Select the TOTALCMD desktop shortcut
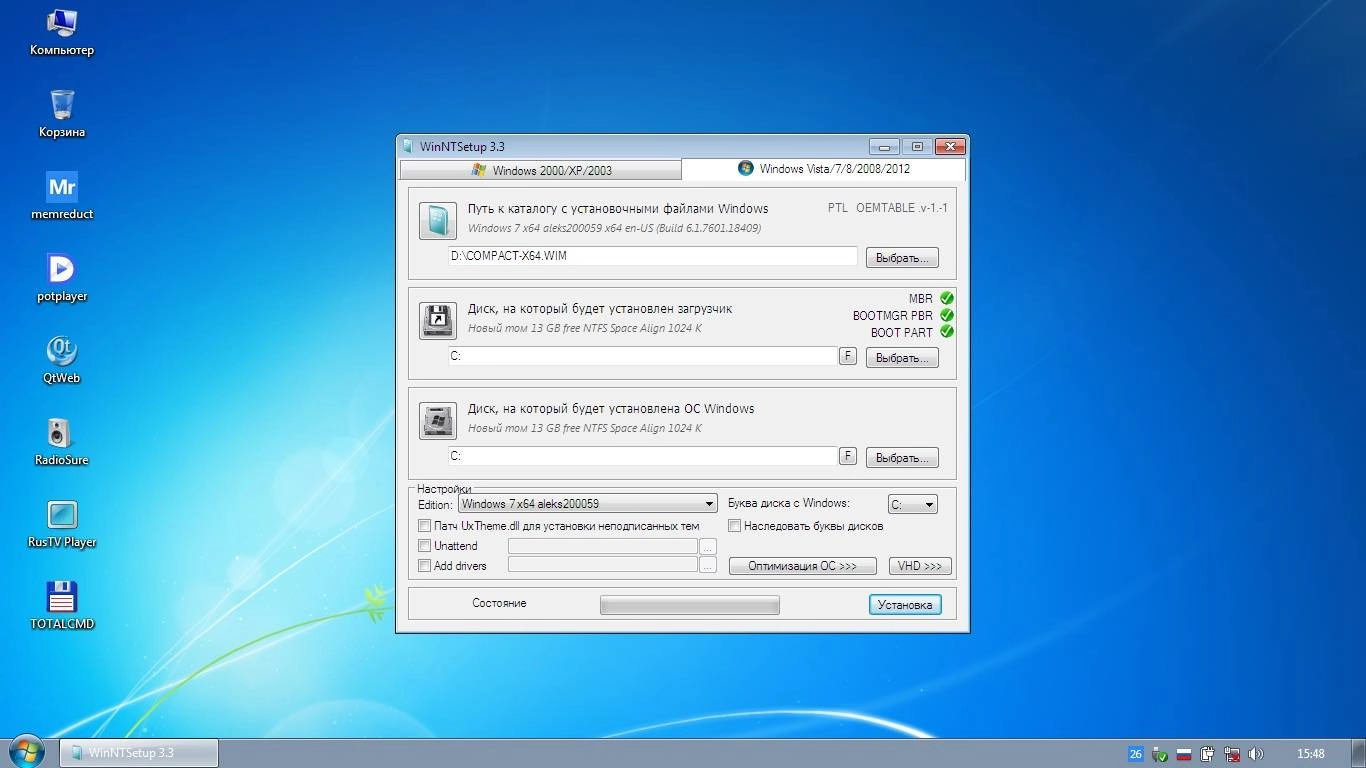1366x768 pixels. click(x=62, y=605)
